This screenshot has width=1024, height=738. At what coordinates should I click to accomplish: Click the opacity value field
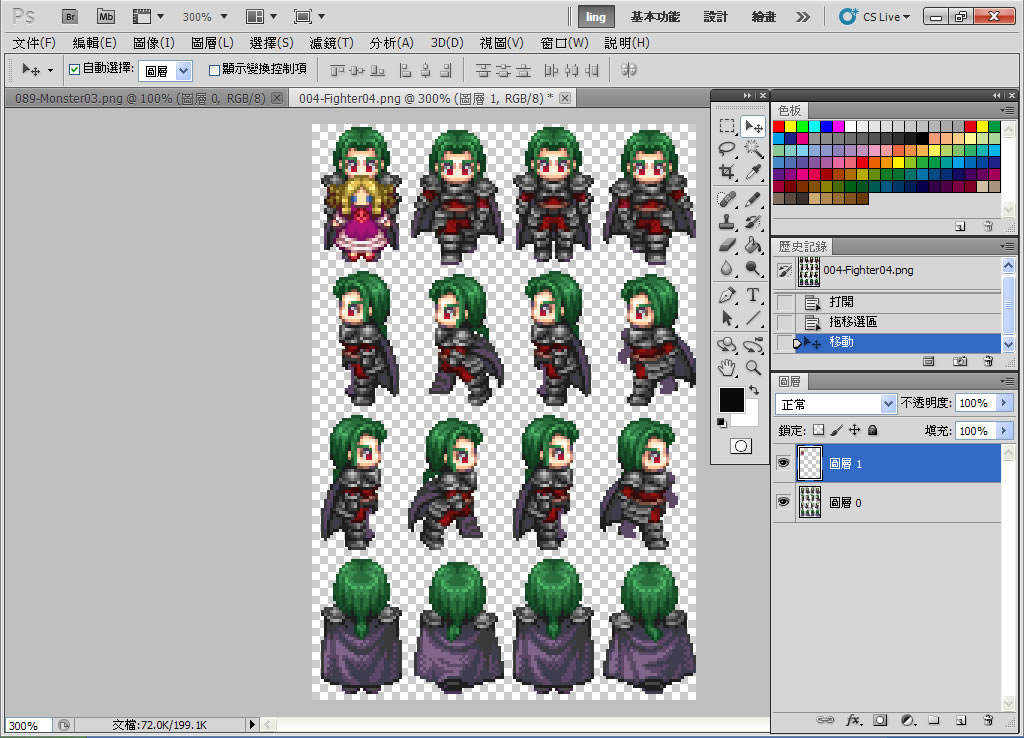pyautogui.click(x=976, y=403)
